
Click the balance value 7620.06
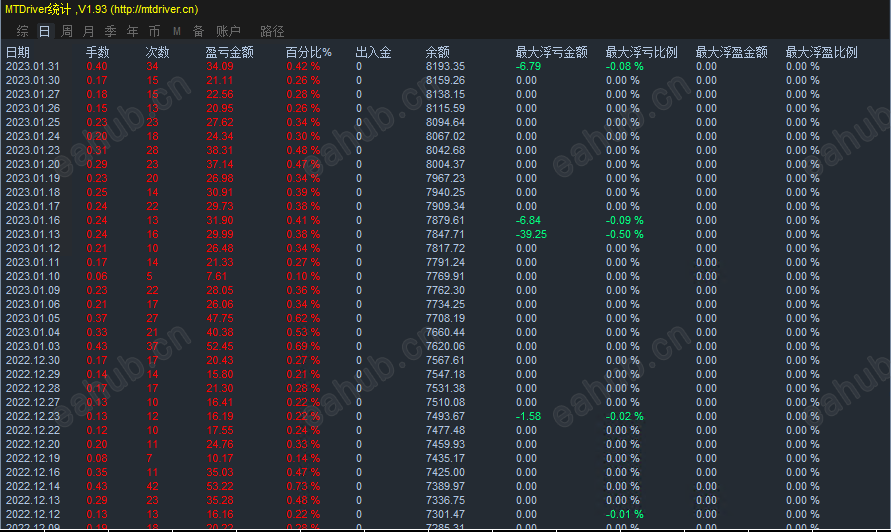pyautogui.click(x=445, y=346)
